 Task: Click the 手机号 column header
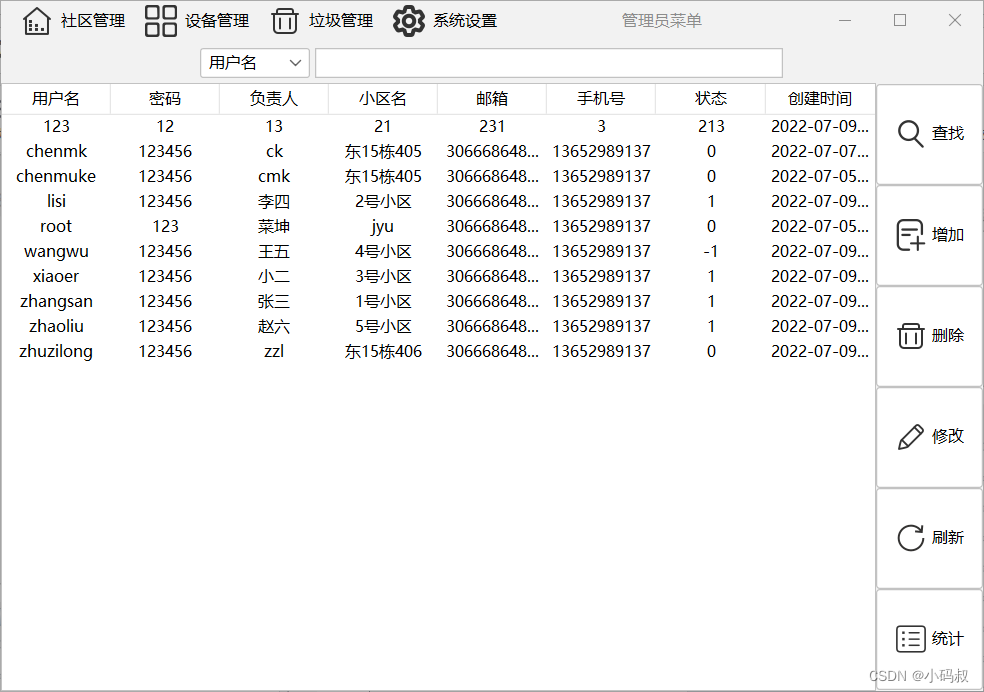[601, 99]
